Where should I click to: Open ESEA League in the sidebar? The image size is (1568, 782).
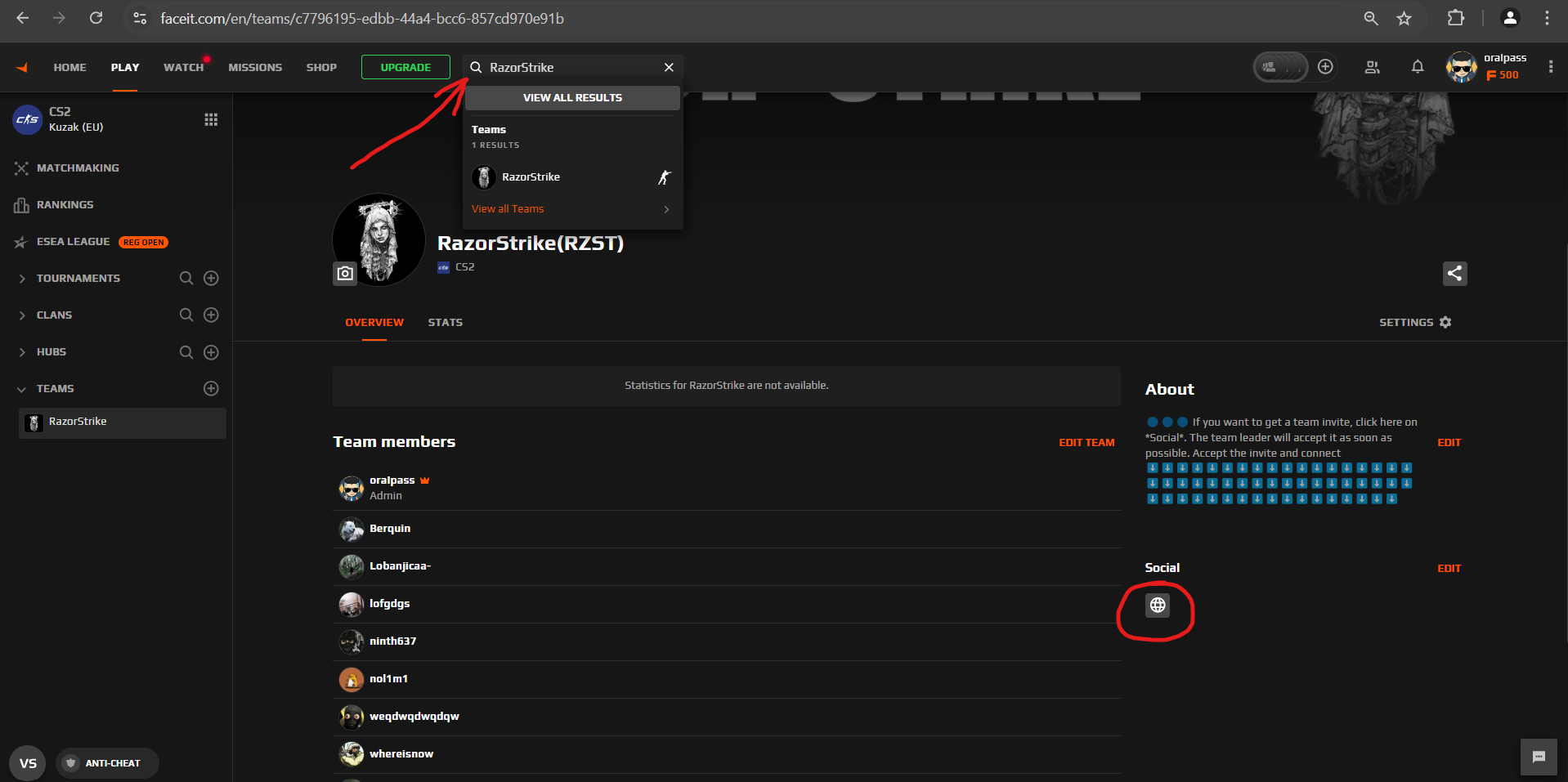[73, 242]
